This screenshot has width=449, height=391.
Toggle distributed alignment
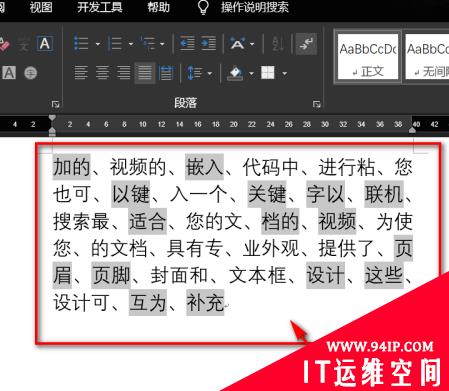(166, 72)
